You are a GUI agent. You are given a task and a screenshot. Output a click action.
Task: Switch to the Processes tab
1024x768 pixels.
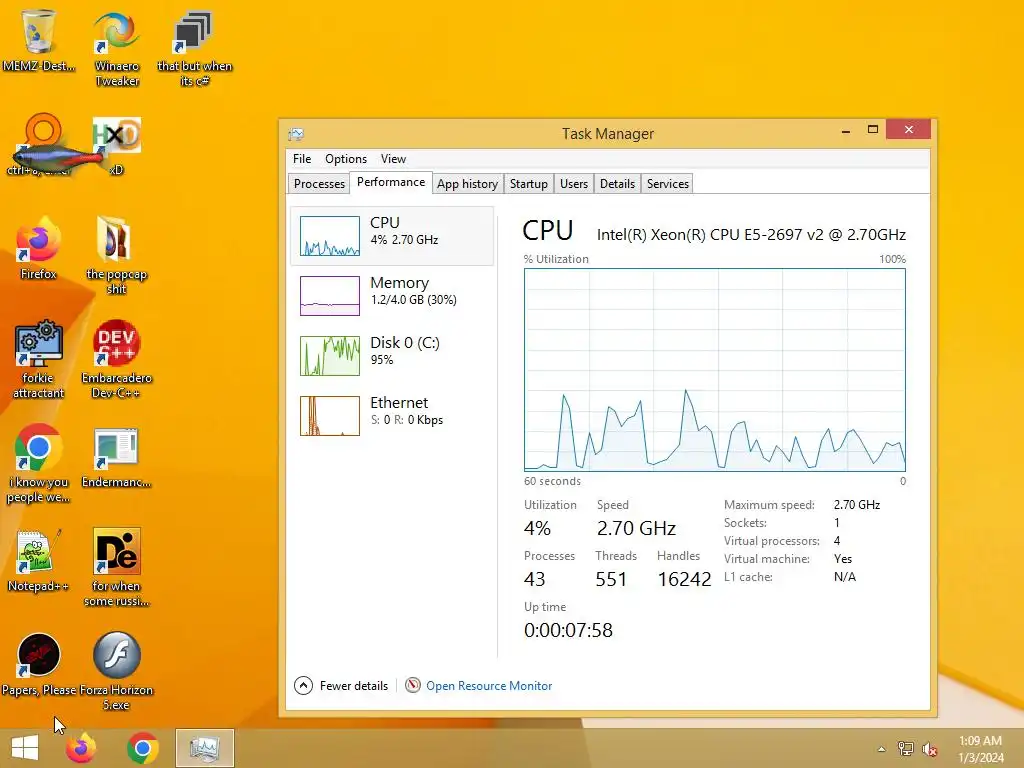click(x=319, y=184)
